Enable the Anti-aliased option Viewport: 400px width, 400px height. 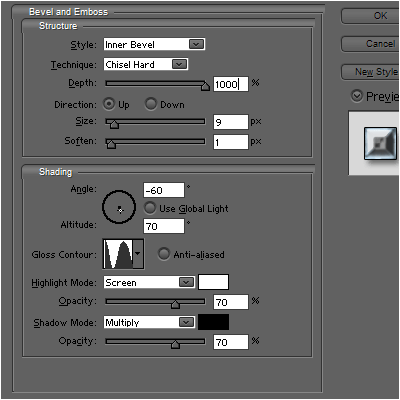(x=163, y=254)
